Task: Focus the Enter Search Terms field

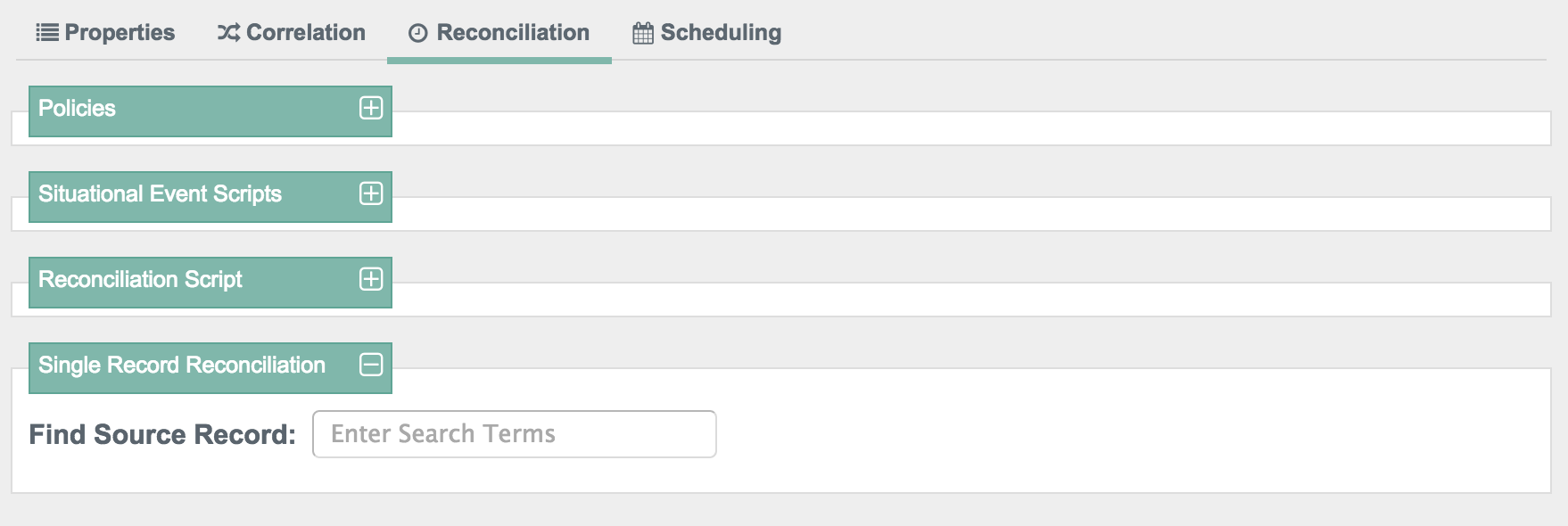Action: point(515,434)
